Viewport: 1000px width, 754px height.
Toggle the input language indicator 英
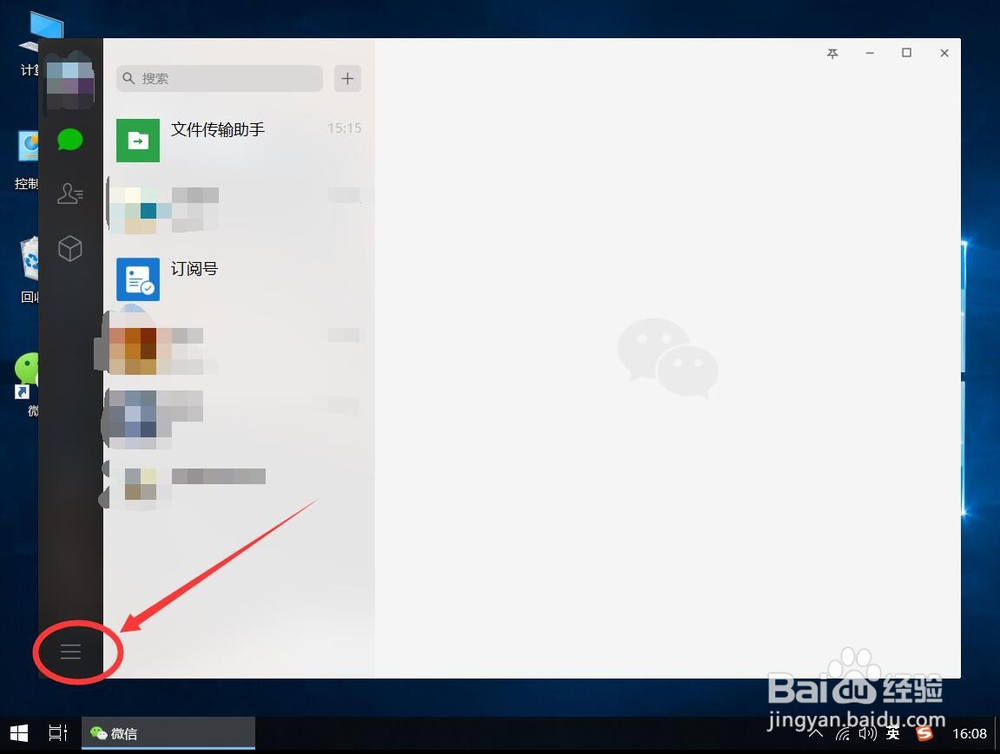point(893,734)
